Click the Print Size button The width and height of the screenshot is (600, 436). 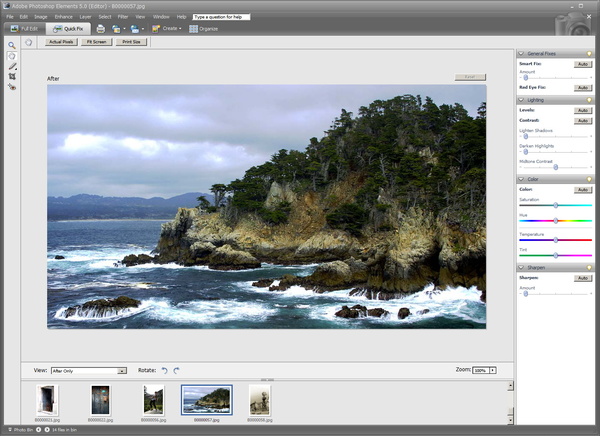click(131, 42)
